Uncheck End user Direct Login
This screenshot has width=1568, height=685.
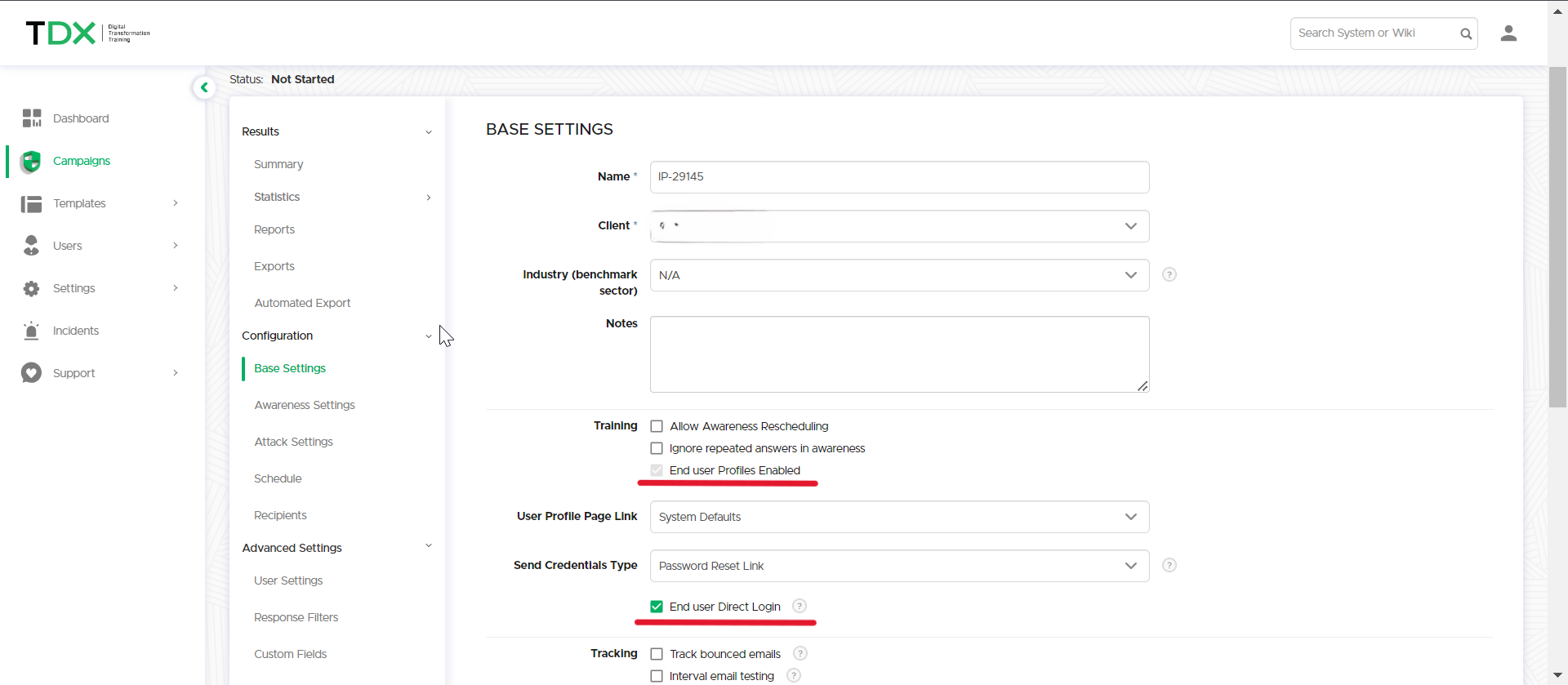(x=657, y=607)
